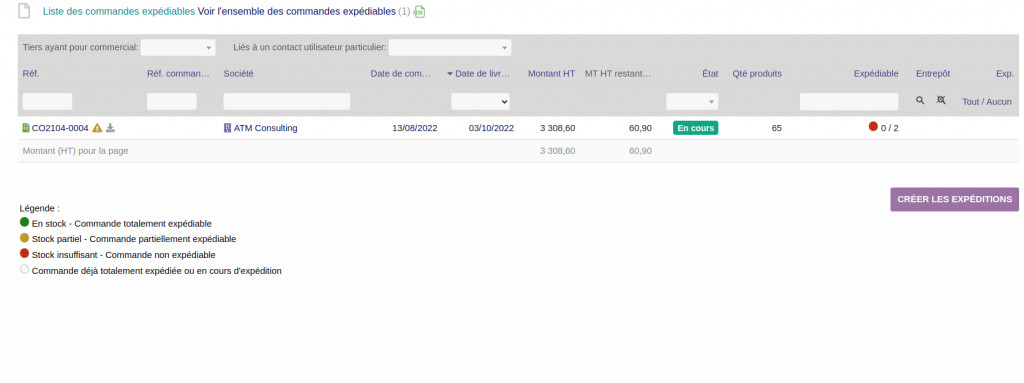The width and height of the screenshot is (1024, 383).
Task: Open the ATM Consulting company link
Action: pos(265,128)
